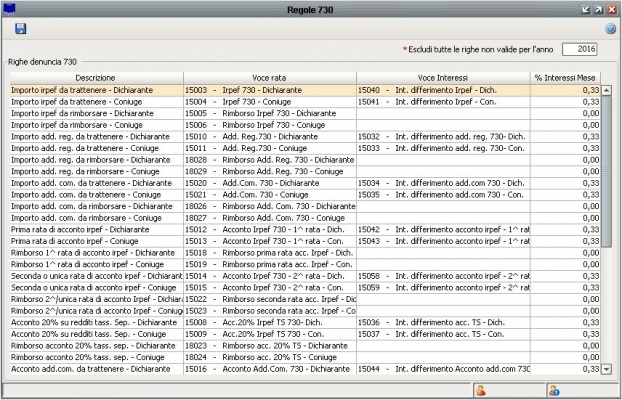The height and width of the screenshot is (400, 622).
Task: Select row Prima rata di acconto irpef - Coniuge
Action: (x=94, y=241)
